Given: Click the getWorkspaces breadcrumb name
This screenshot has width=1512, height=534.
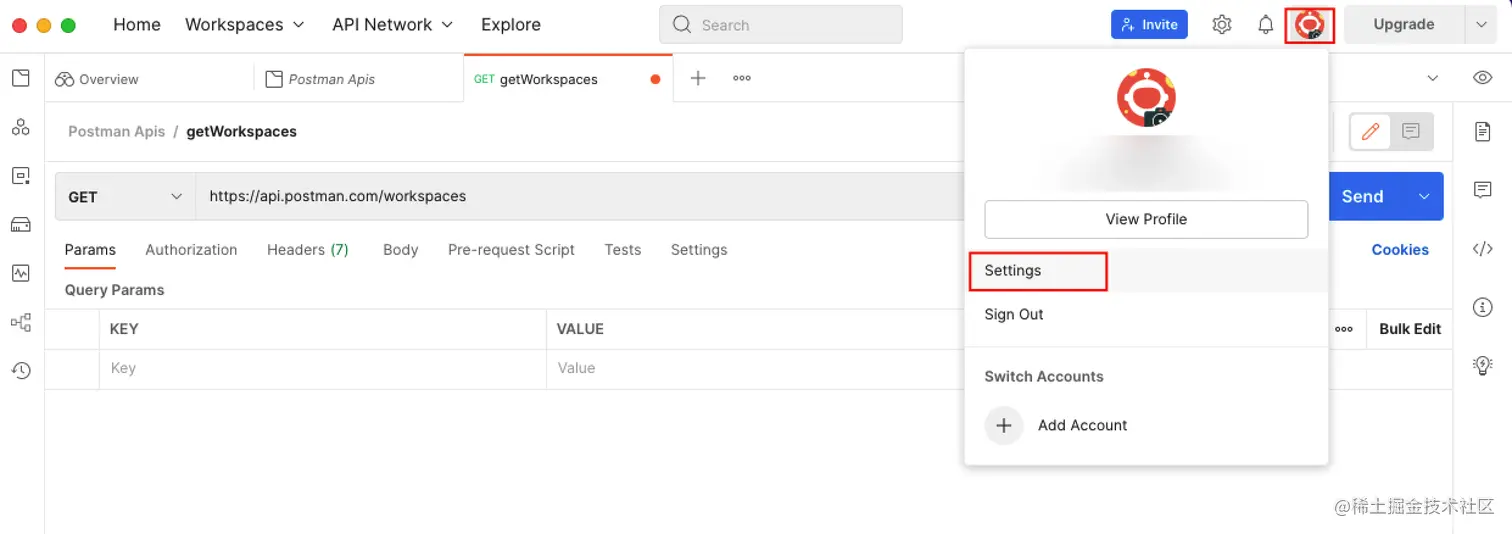Looking at the screenshot, I should [x=242, y=131].
